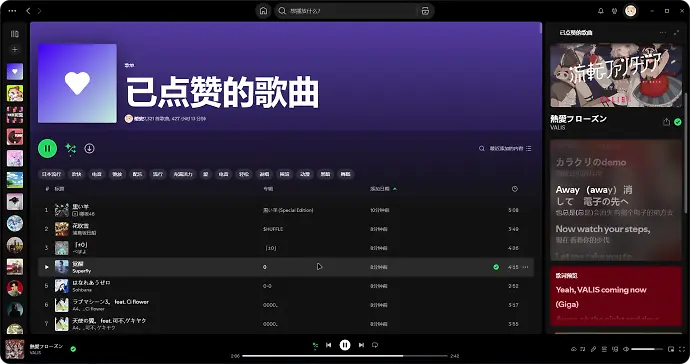This screenshot has height=364, width=690.
Task: Open the Home page icon
Action: [x=263, y=11]
